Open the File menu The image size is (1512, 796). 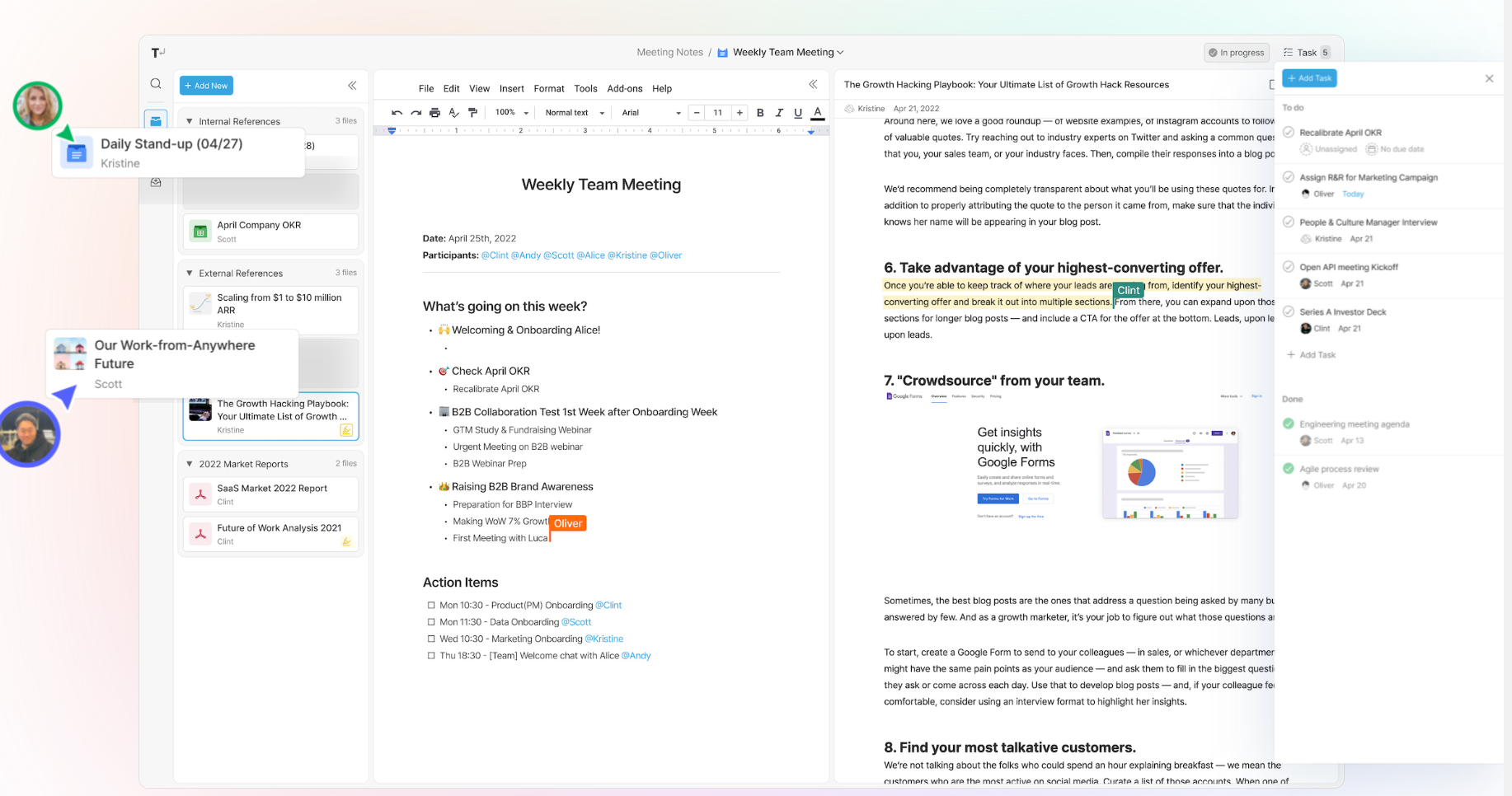426,88
